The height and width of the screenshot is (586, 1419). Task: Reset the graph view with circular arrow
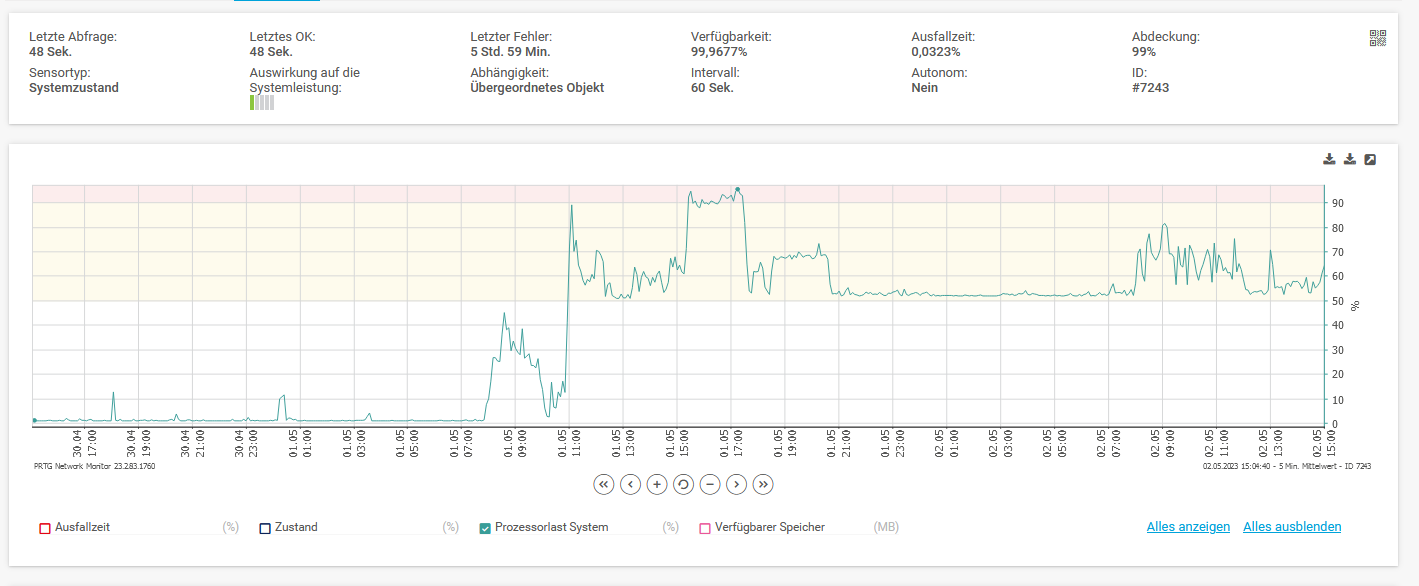[683, 484]
